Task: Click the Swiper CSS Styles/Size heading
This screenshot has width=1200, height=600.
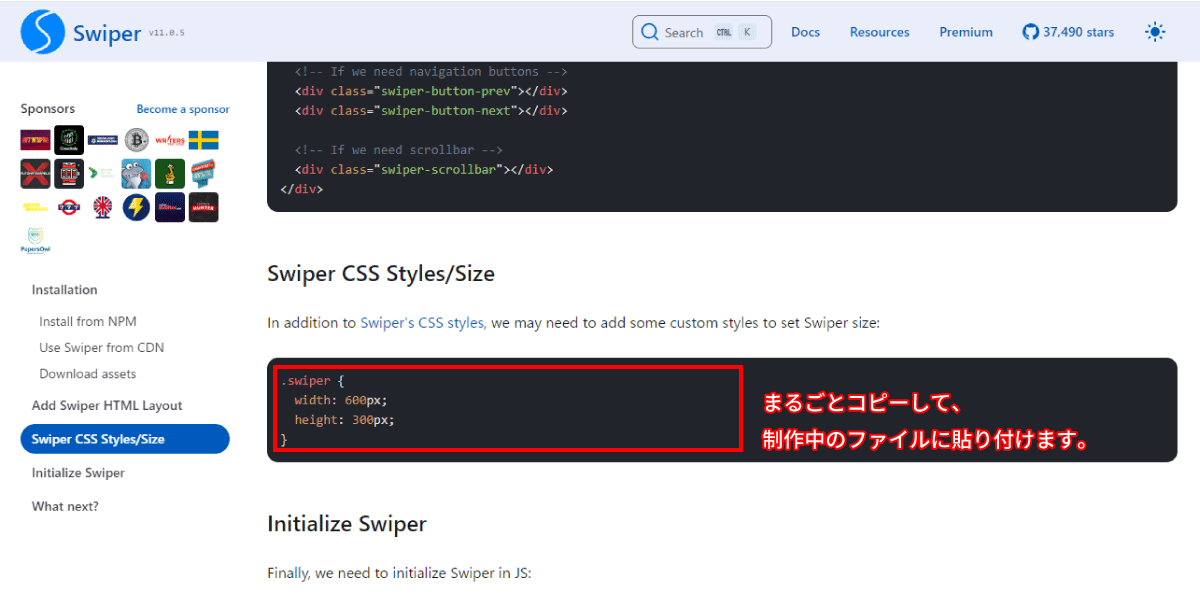Action: point(381,273)
